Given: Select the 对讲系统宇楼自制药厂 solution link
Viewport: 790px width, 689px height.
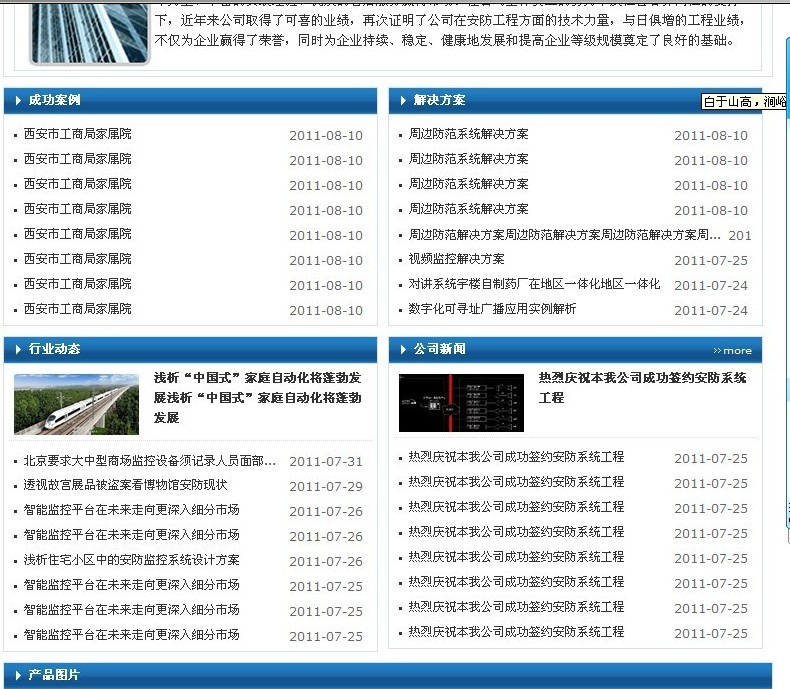Looking at the screenshot, I should [x=534, y=284].
